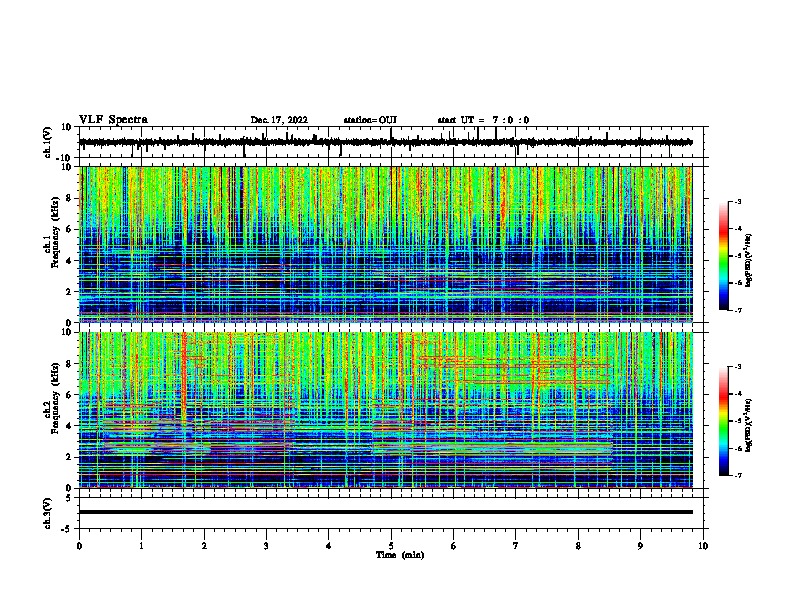Click the "6" kHz tick on ch.1 frequency axis
Screen dimensions: 792x612
[x=69, y=230]
